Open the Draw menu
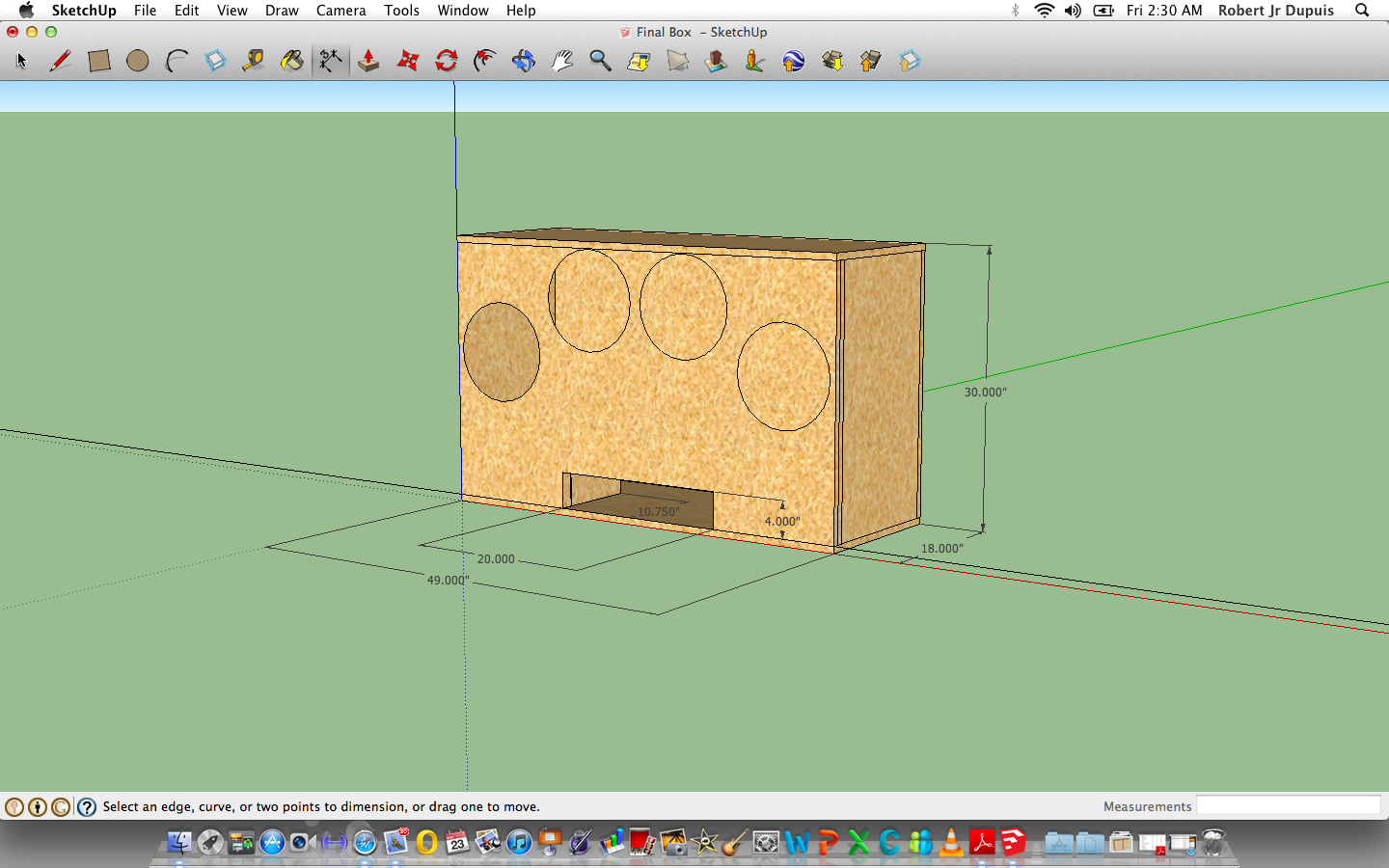1389x868 pixels. 282,11
